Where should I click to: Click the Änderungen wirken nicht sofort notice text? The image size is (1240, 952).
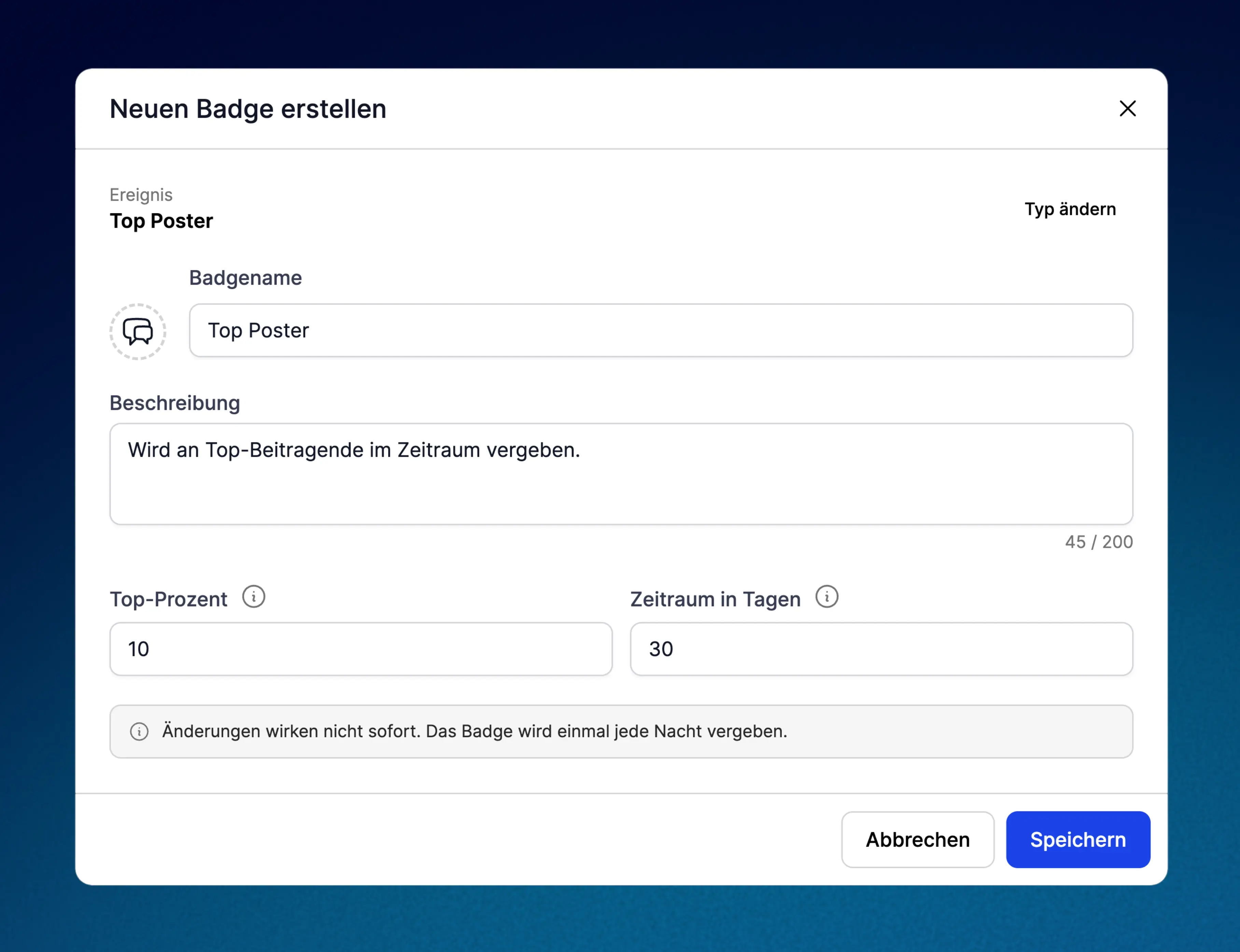(475, 731)
